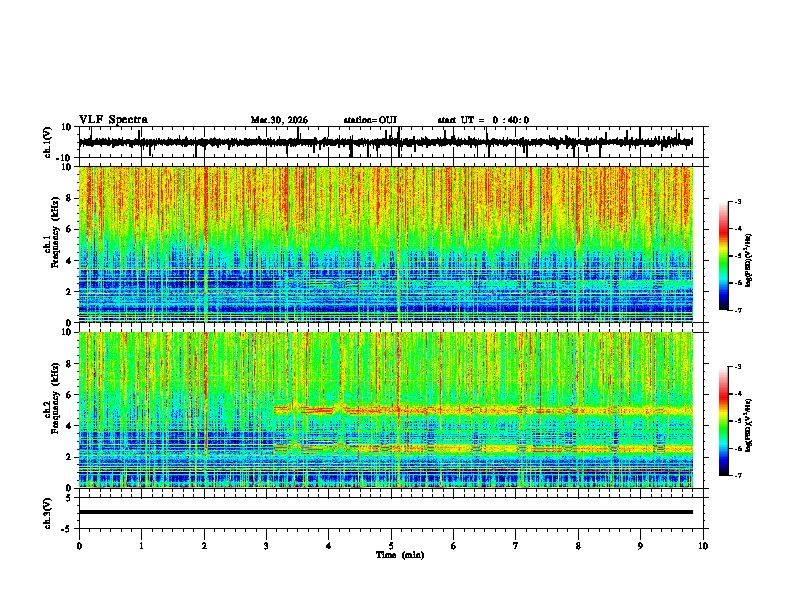
Task: Click the "-7" label on ch.1 colorbar
Action: pos(737,311)
